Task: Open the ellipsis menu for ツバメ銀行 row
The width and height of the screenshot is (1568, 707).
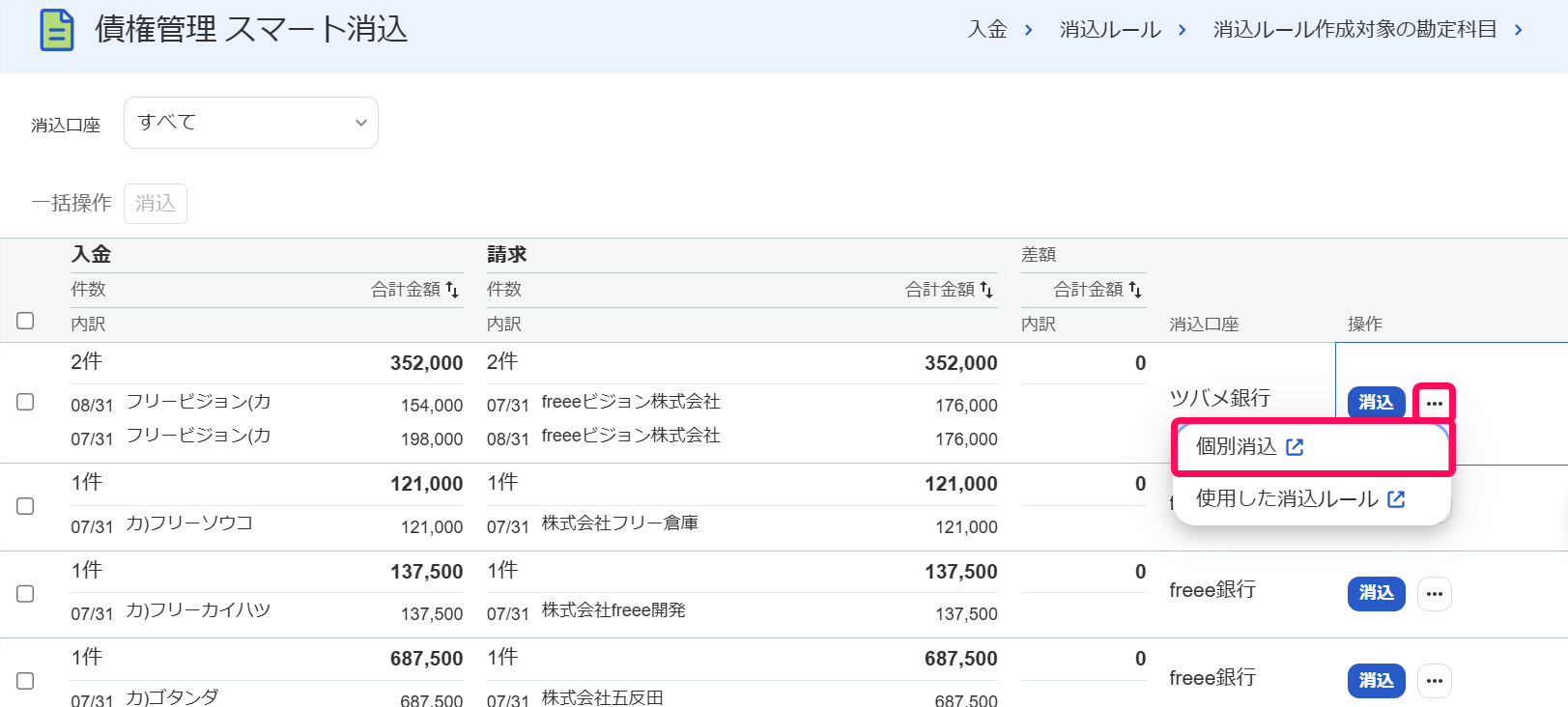Action: coord(1434,403)
